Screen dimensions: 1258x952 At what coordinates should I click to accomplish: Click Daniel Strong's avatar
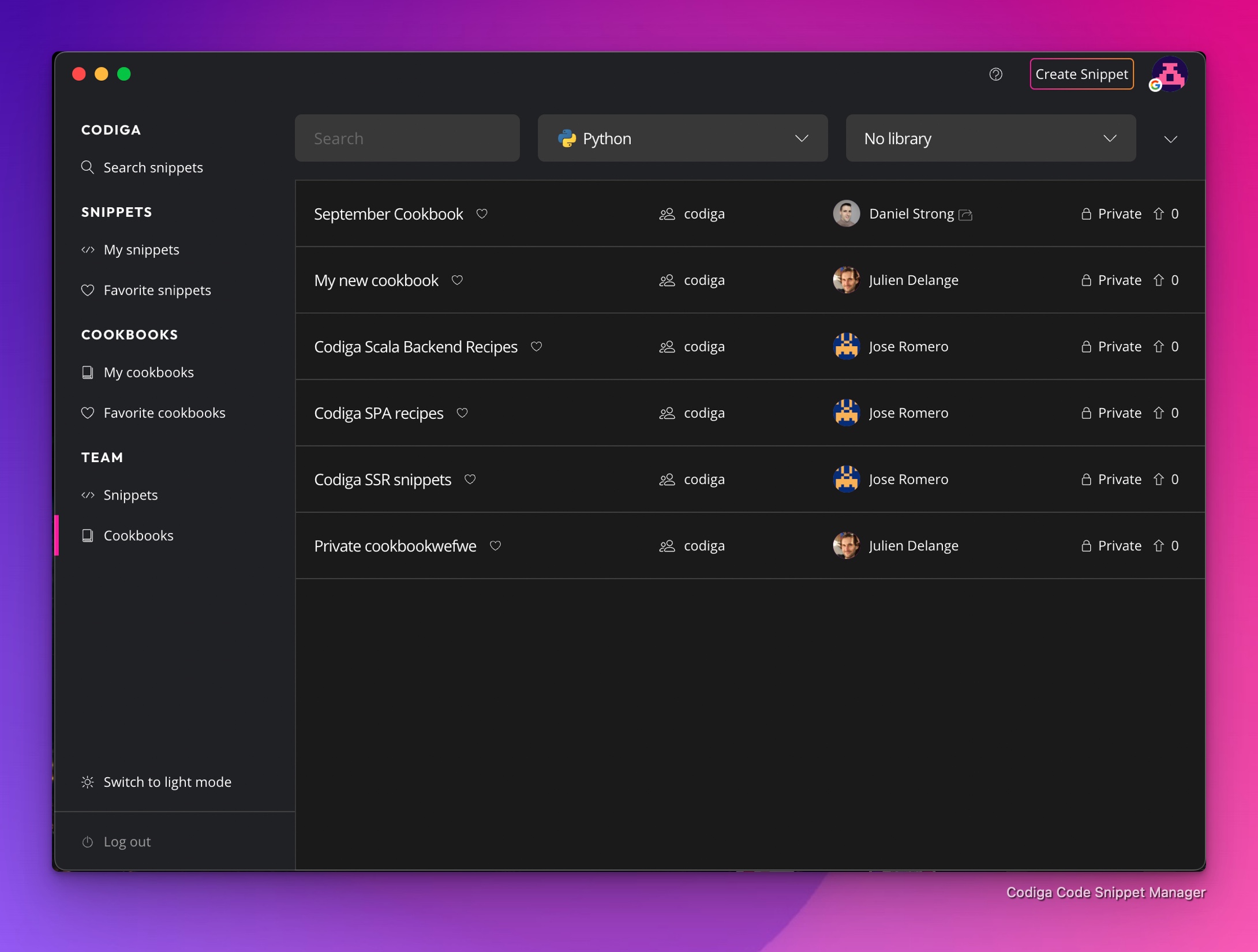[847, 214]
